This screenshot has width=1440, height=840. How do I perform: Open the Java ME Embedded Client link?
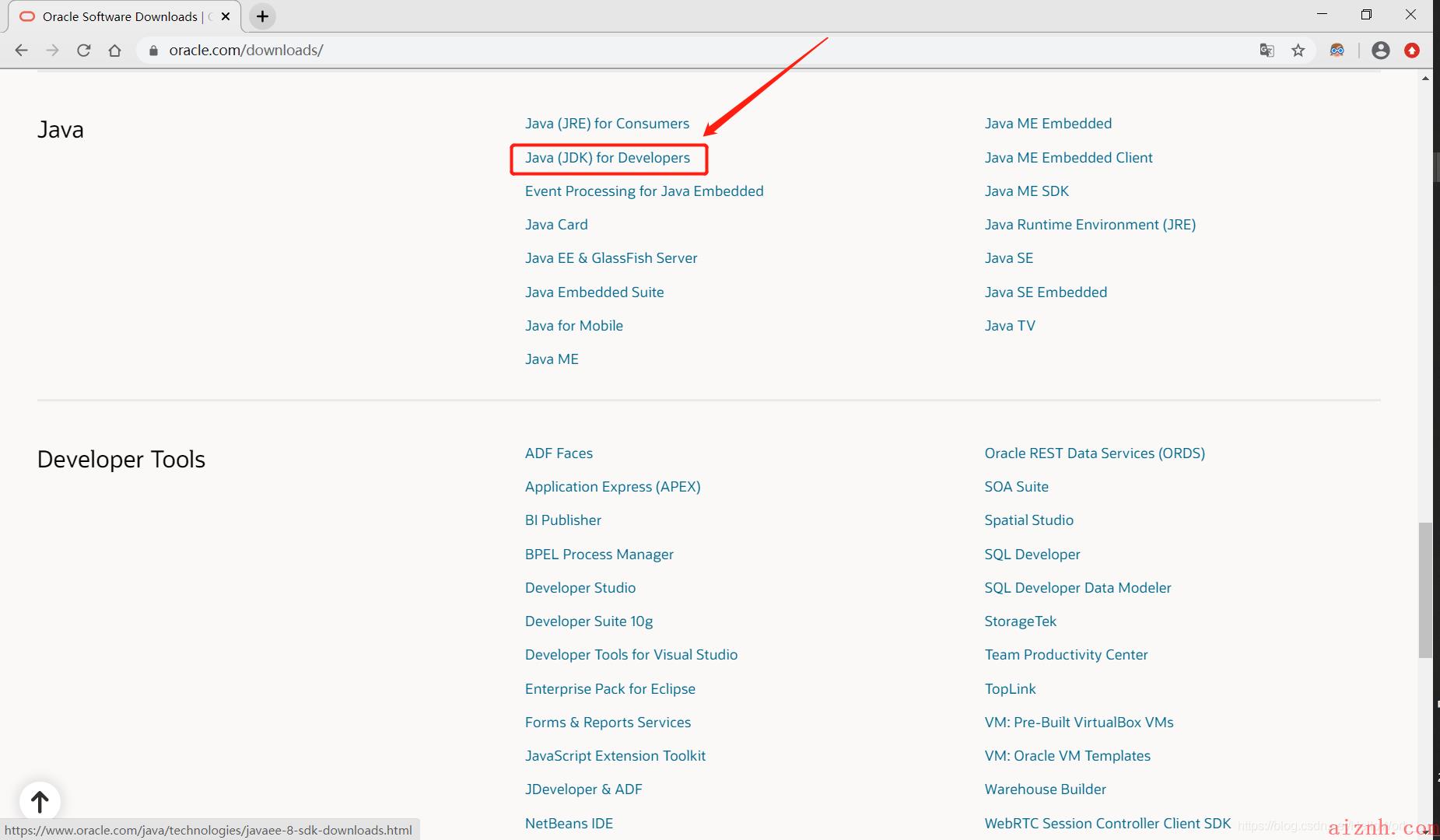point(1068,158)
